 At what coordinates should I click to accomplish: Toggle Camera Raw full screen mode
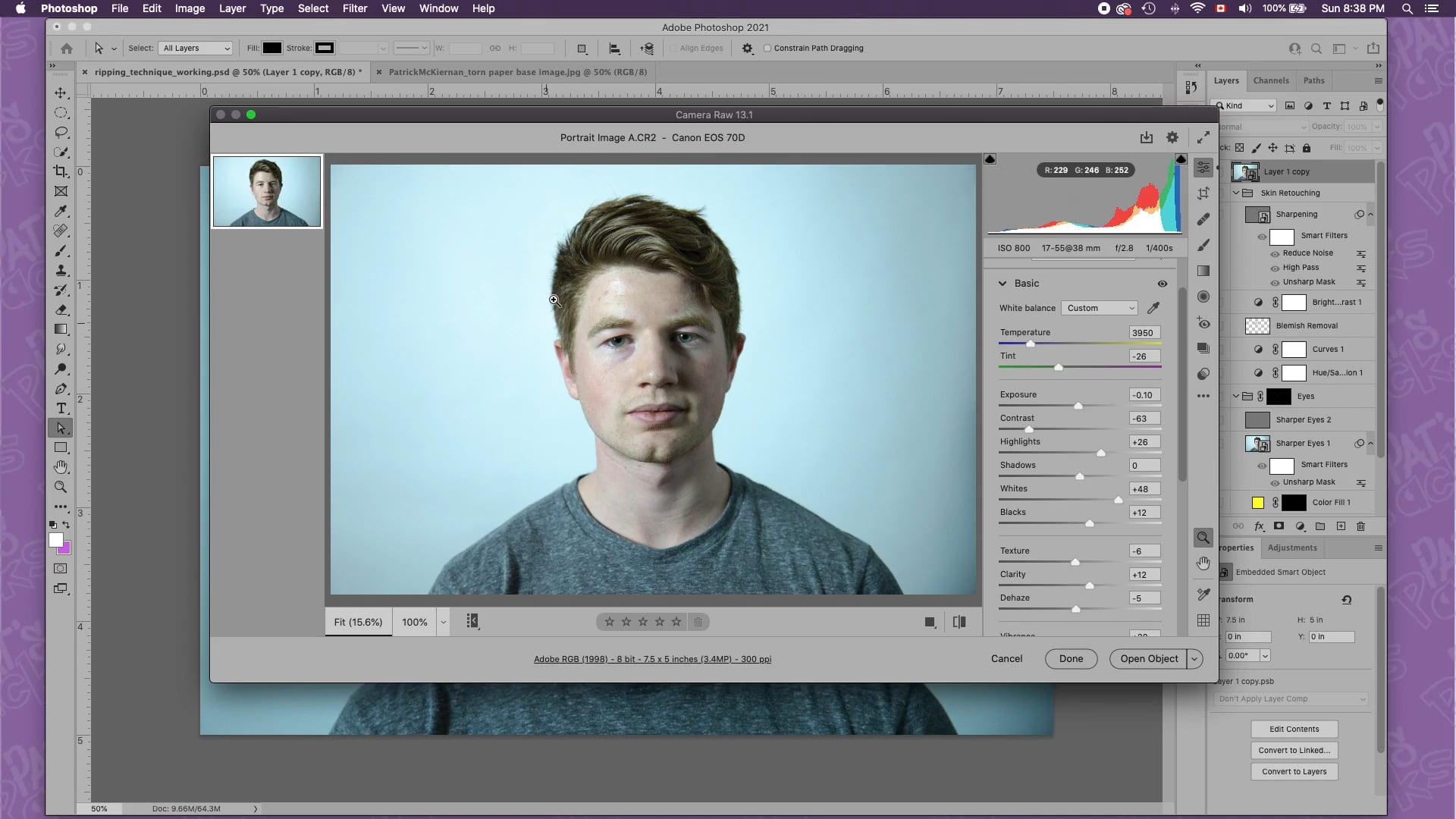tap(1203, 137)
